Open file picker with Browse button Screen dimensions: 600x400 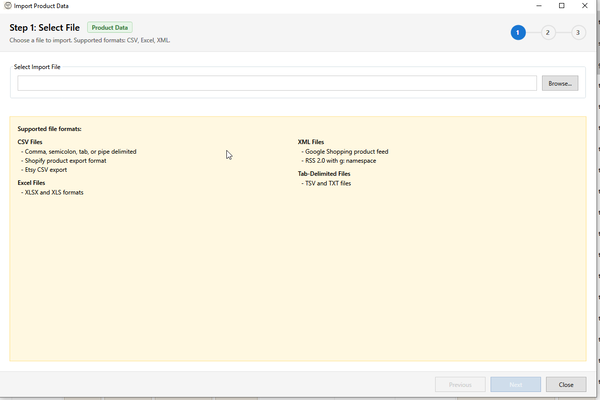click(560, 83)
